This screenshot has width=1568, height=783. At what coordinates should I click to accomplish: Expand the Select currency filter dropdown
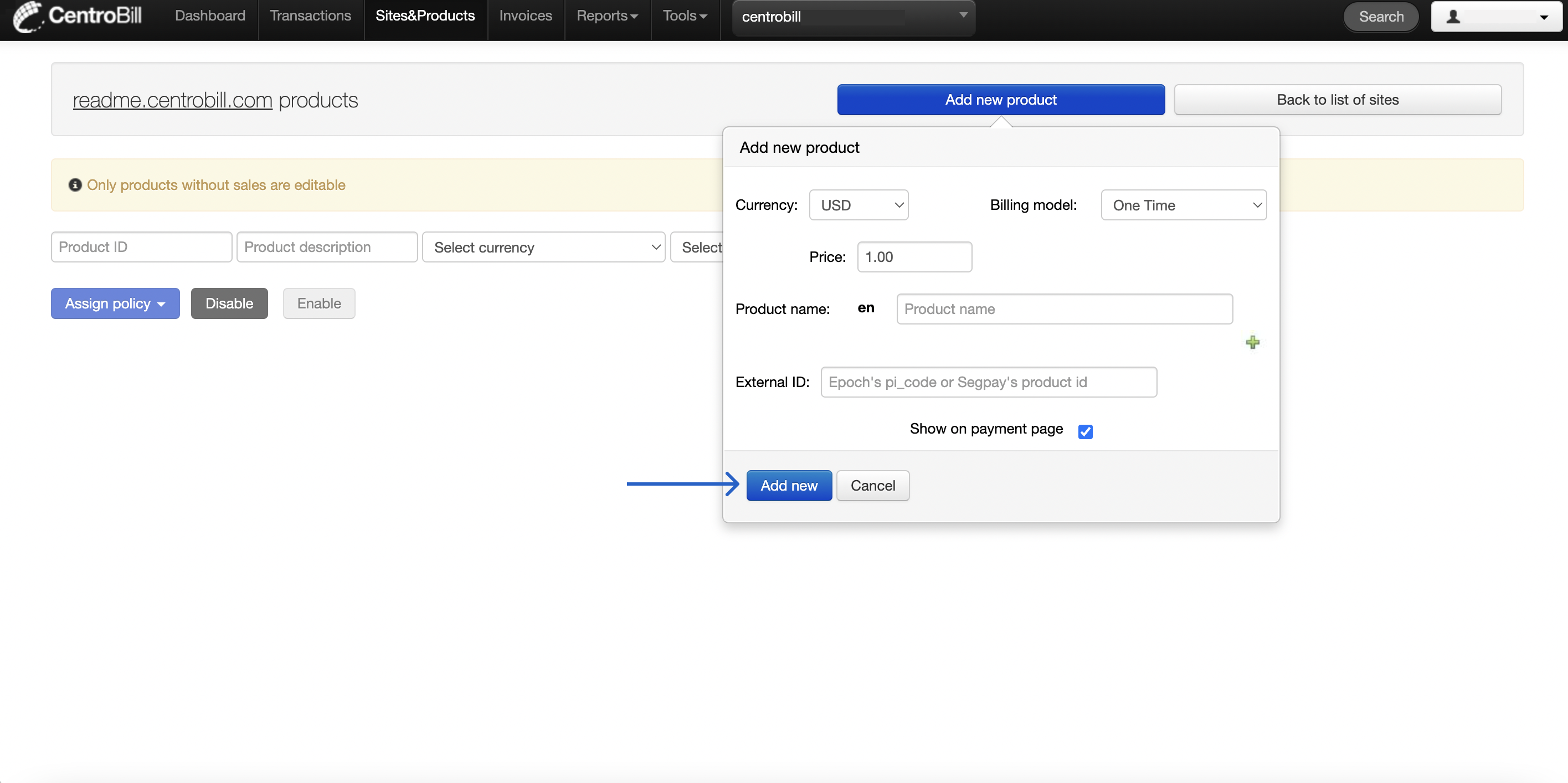pos(543,247)
